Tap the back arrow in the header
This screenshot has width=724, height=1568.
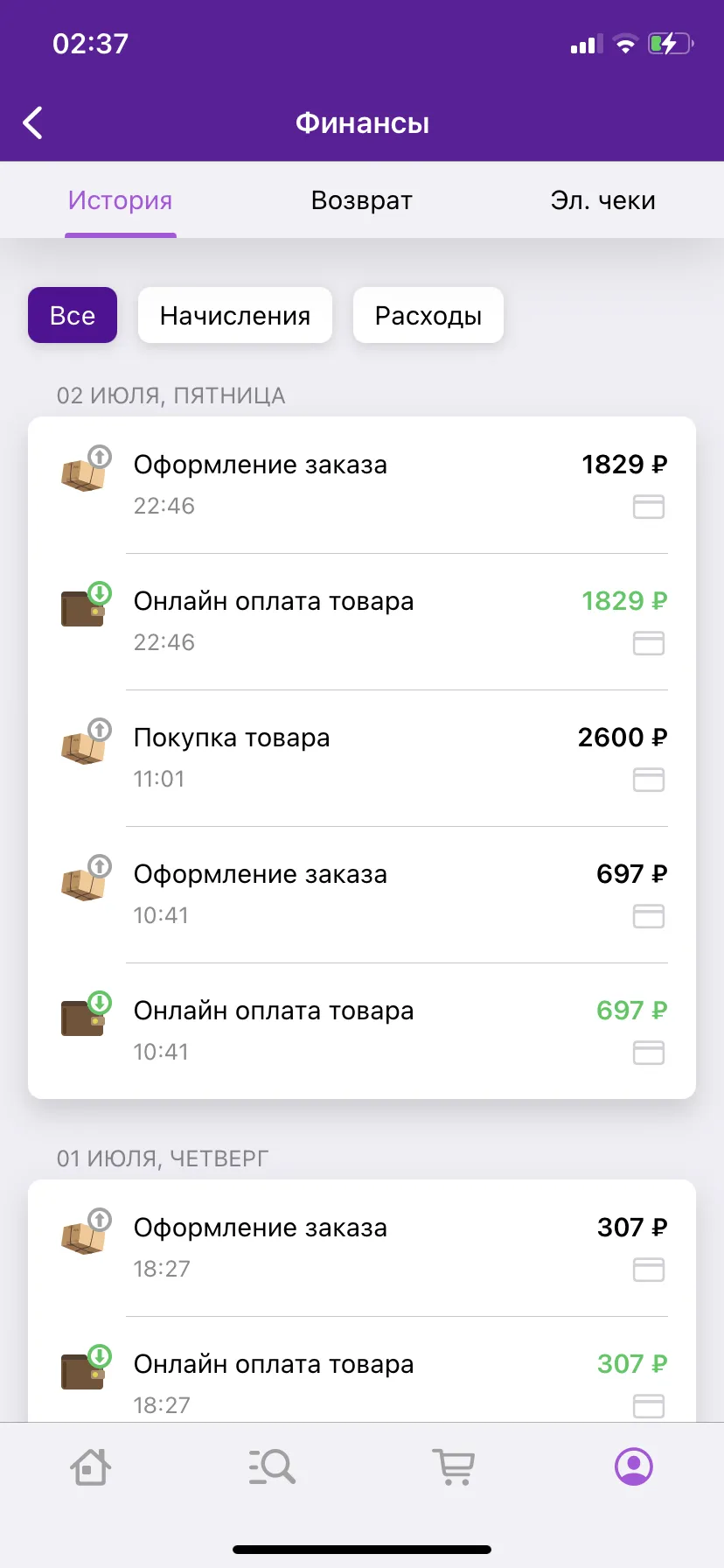coord(33,123)
